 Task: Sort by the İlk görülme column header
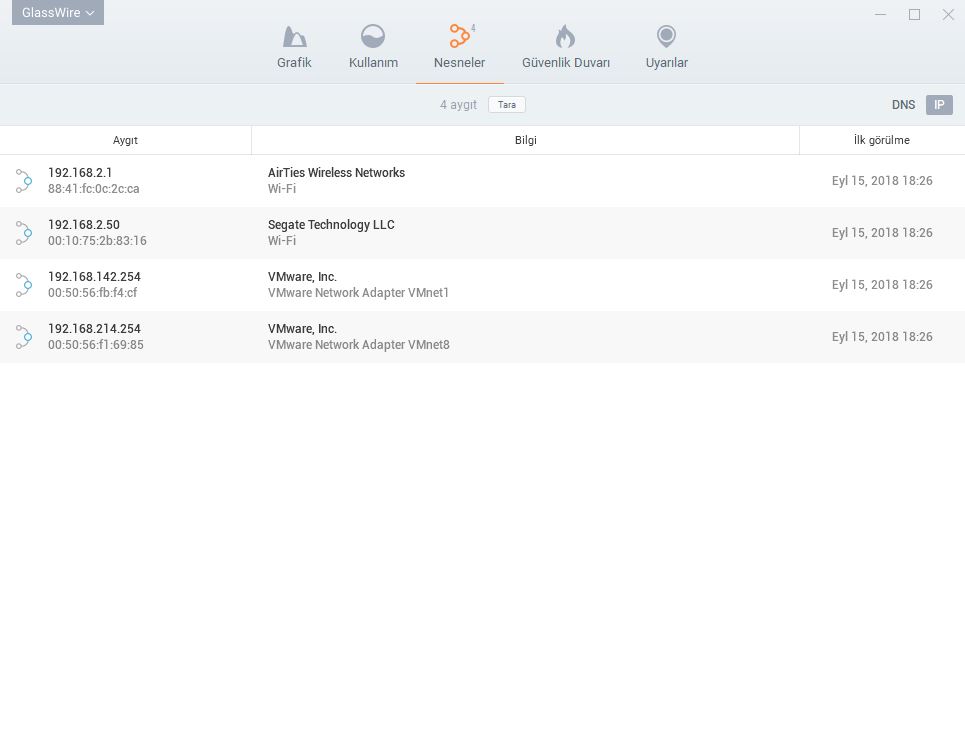coord(882,140)
